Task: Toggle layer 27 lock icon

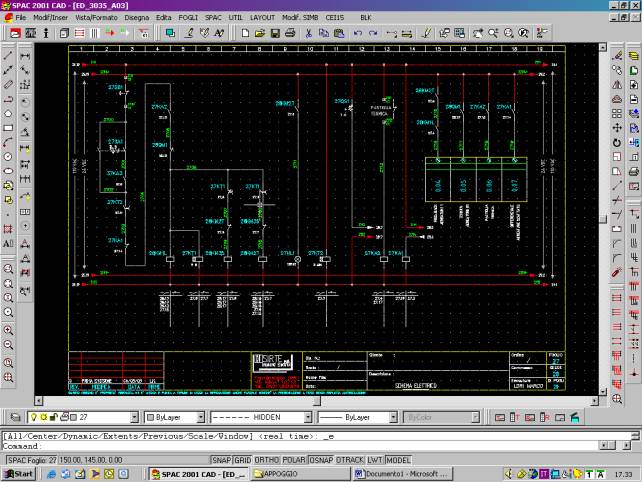Action: click(x=54, y=417)
